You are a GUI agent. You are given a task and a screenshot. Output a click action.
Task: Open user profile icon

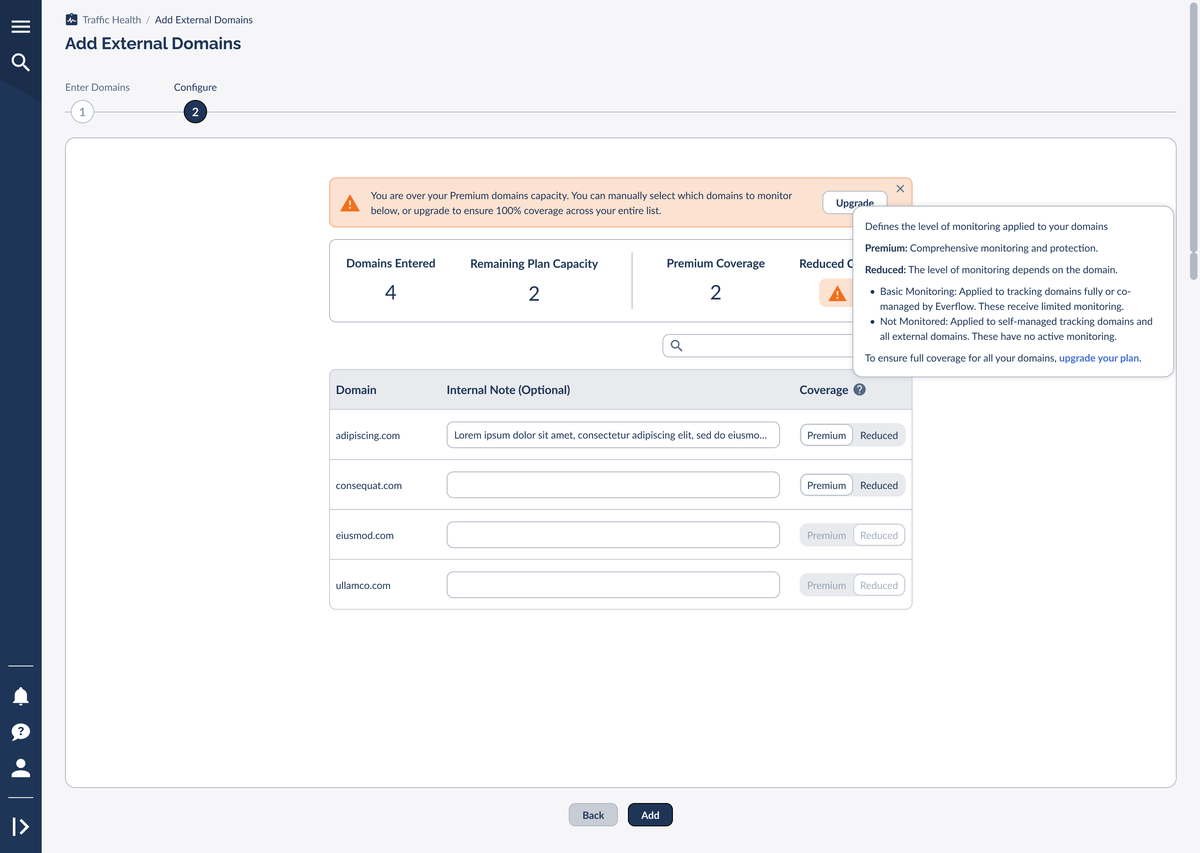pos(20,768)
